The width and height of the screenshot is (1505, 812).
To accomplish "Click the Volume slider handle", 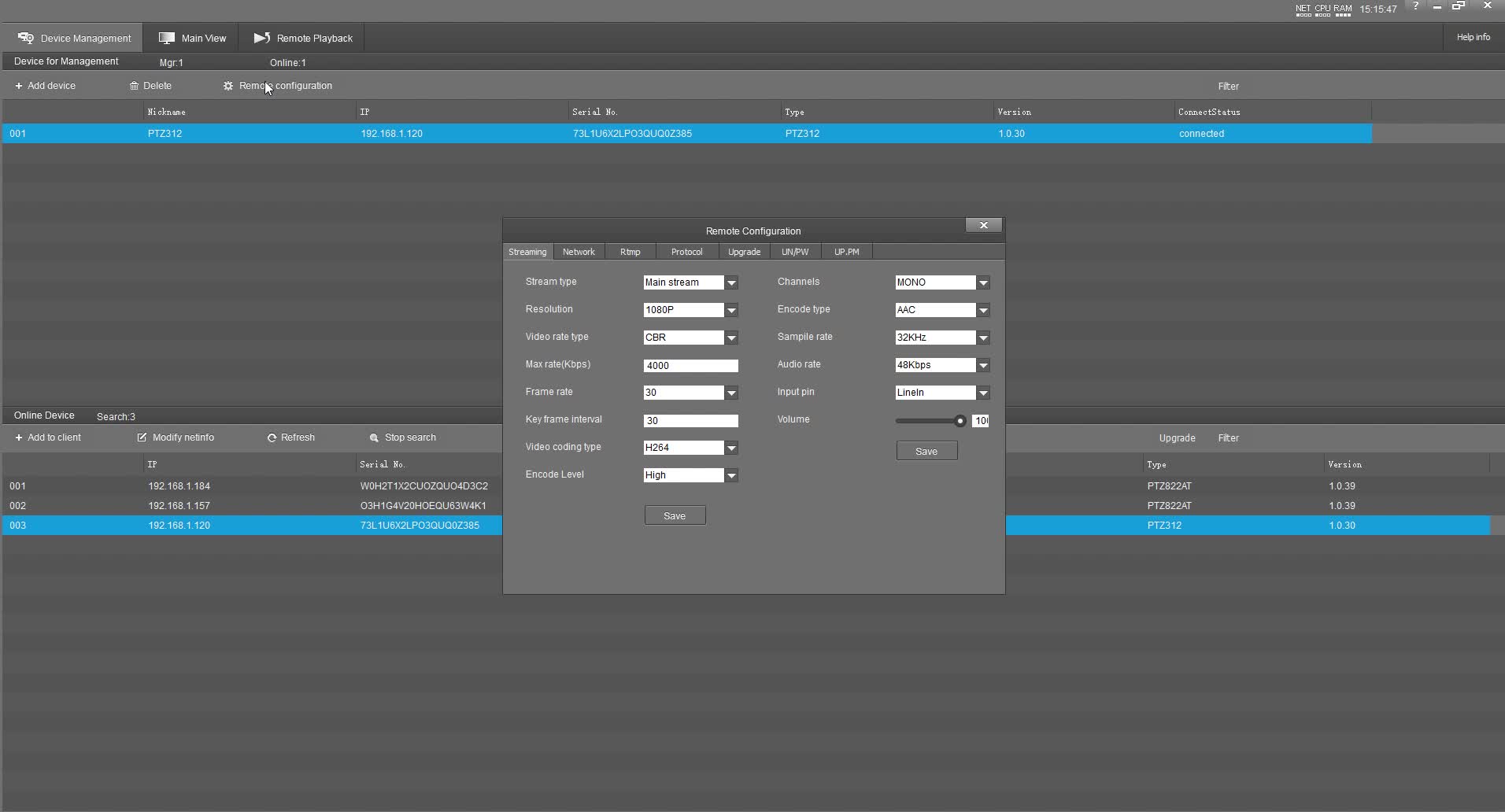I will click(x=960, y=421).
